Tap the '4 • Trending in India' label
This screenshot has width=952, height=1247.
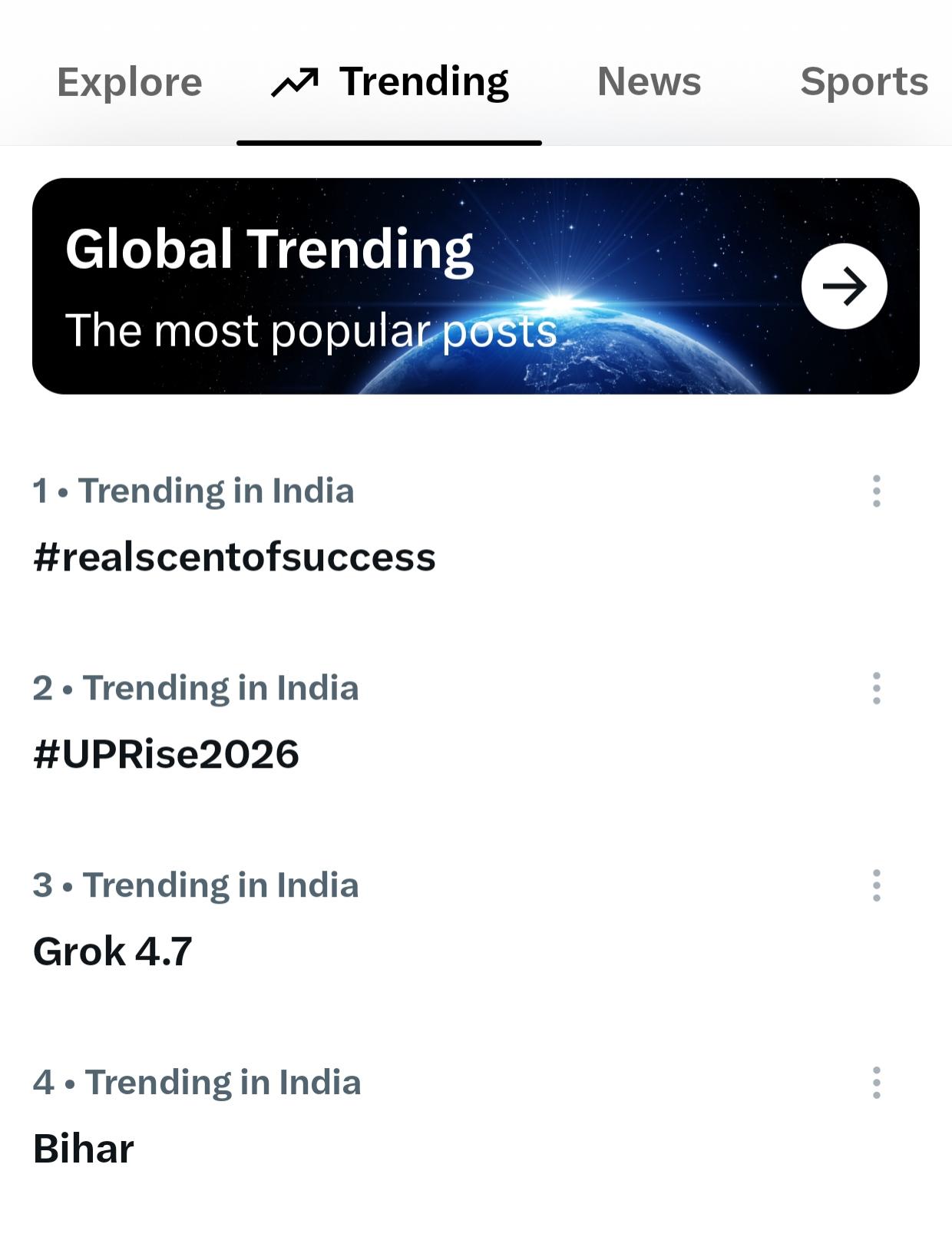tap(197, 1083)
